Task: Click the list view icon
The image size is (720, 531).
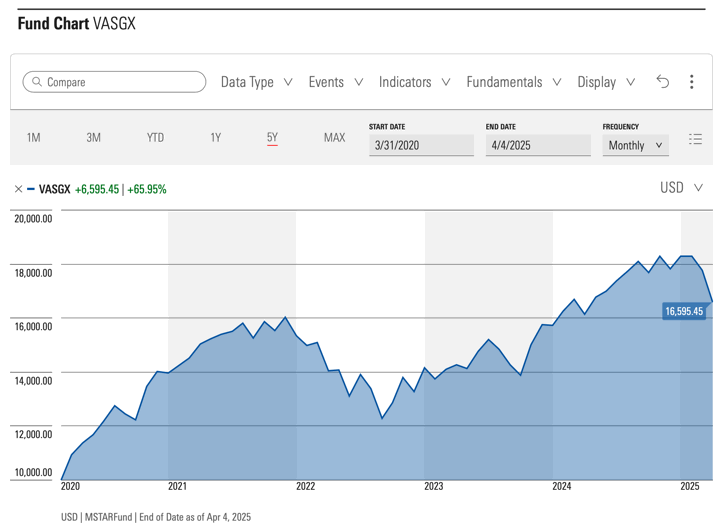Action: pyautogui.click(x=695, y=140)
